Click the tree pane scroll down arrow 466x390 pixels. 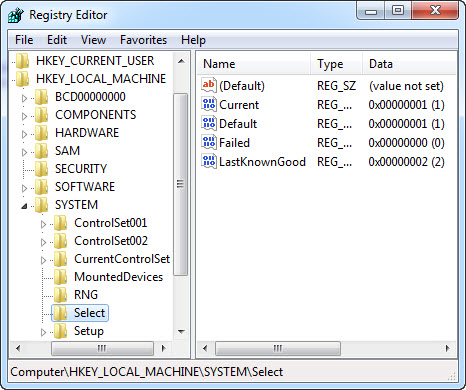[x=181, y=332]
